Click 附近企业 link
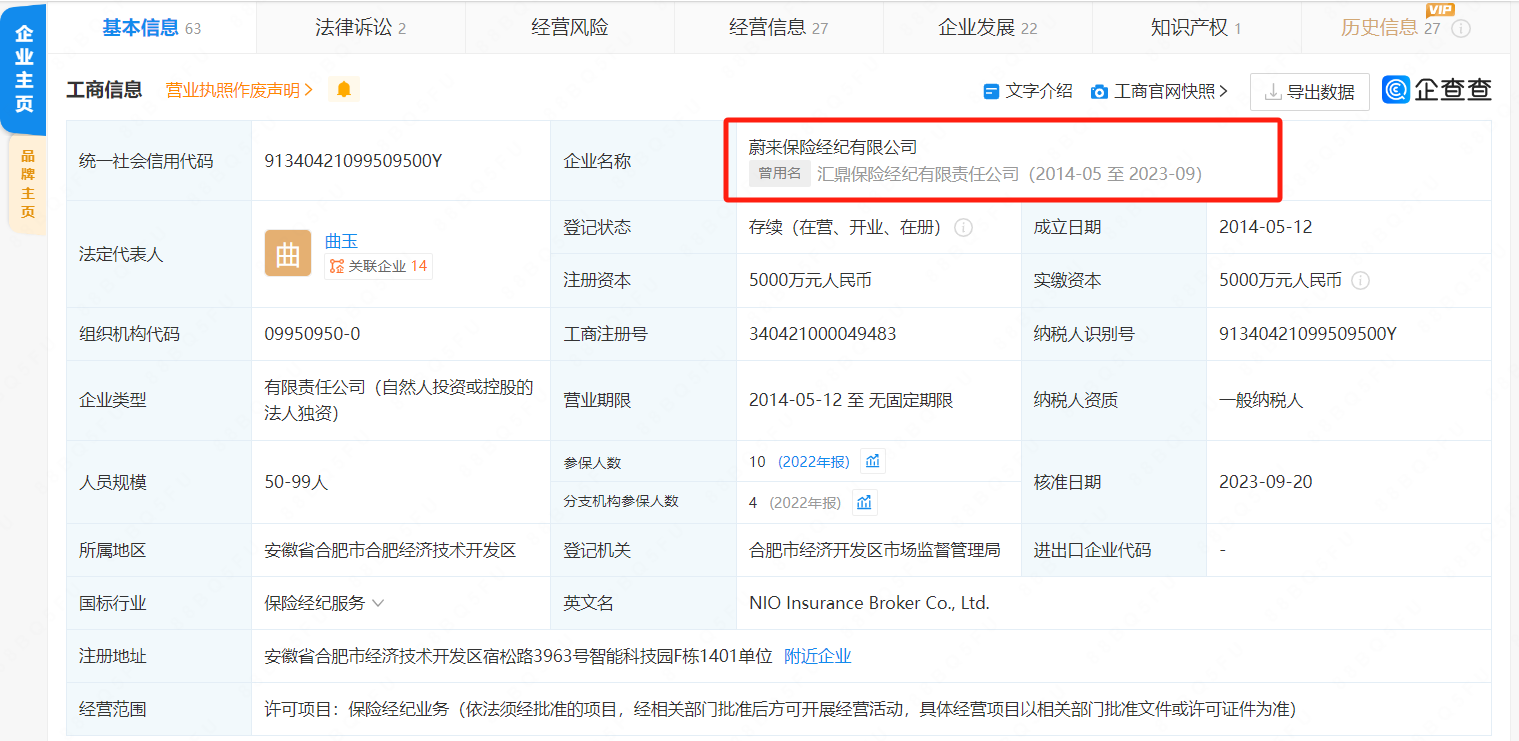This screenshot has height=741, width=1519. click(x=818, y=656)
